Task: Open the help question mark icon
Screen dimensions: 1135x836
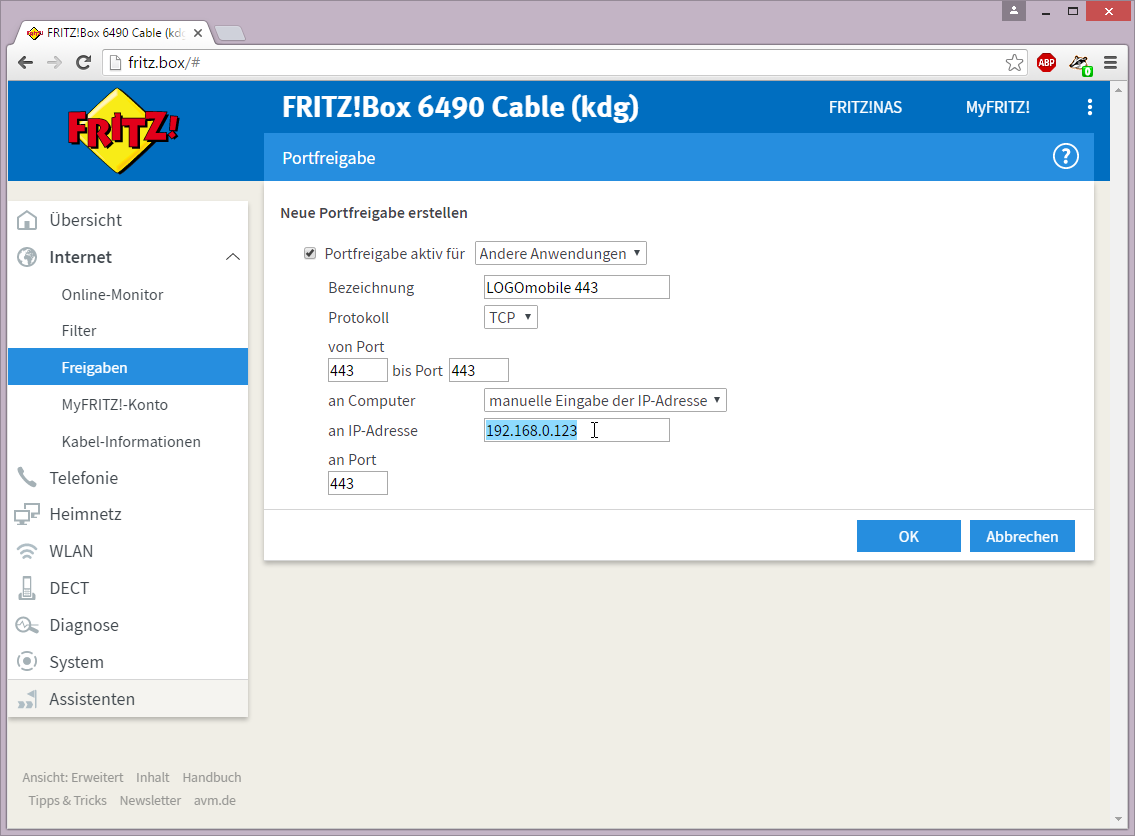Action: [1066, 156]
